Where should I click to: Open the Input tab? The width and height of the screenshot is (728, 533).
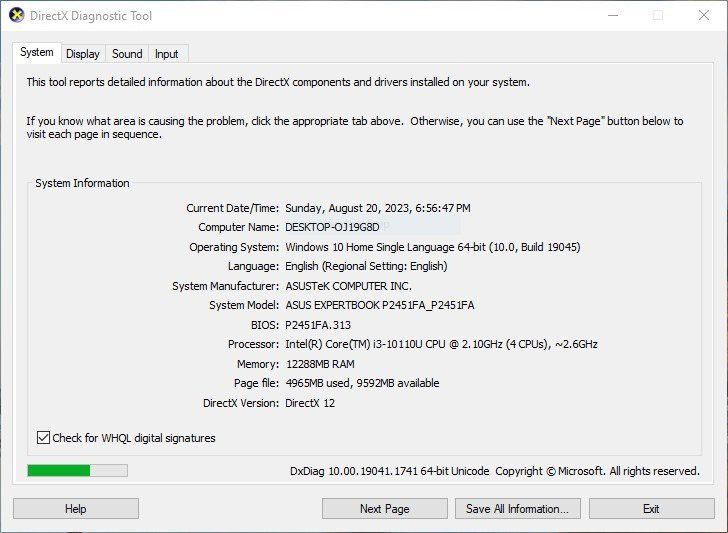pyautogui.click(x=167, y=54)
